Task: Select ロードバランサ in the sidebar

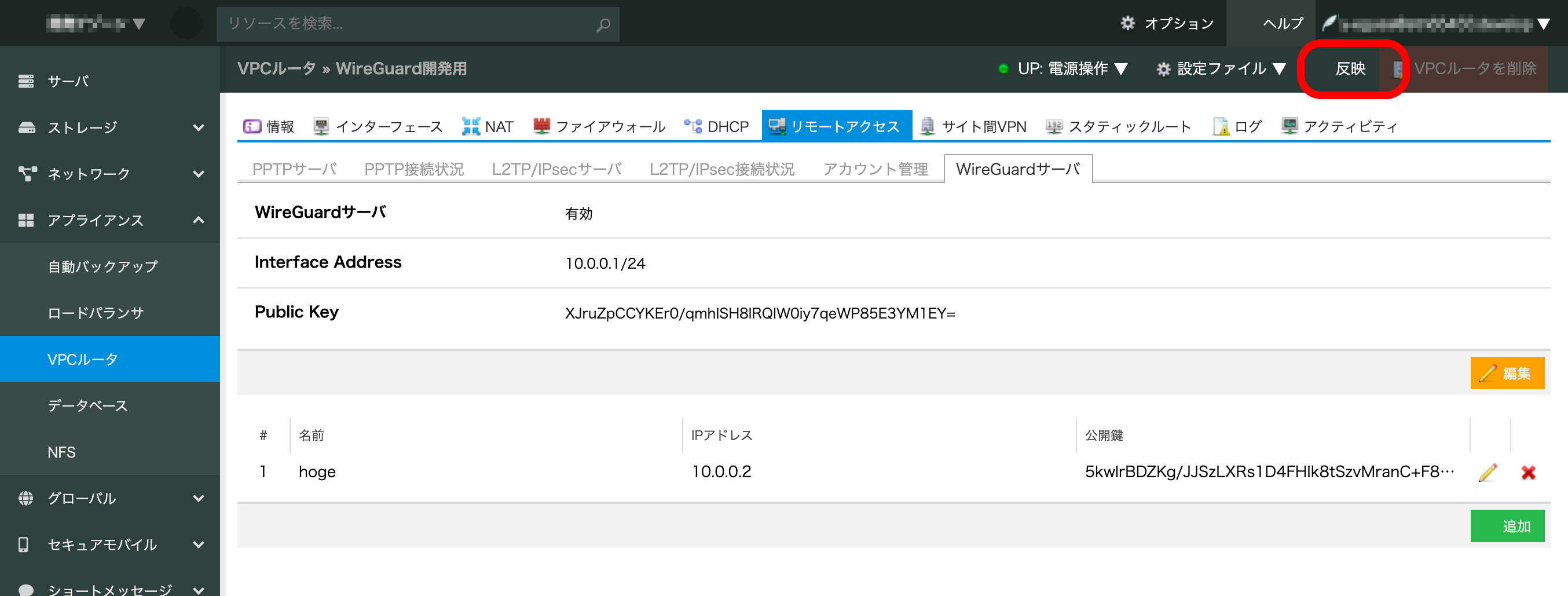Action: (x=96, y=313)
